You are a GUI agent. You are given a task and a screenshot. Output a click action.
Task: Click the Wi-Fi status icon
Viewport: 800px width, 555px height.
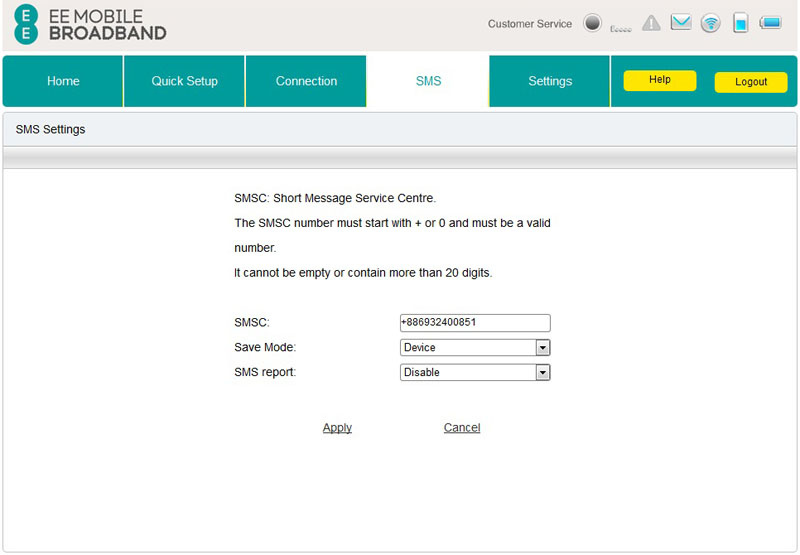[x=711, y=23]
